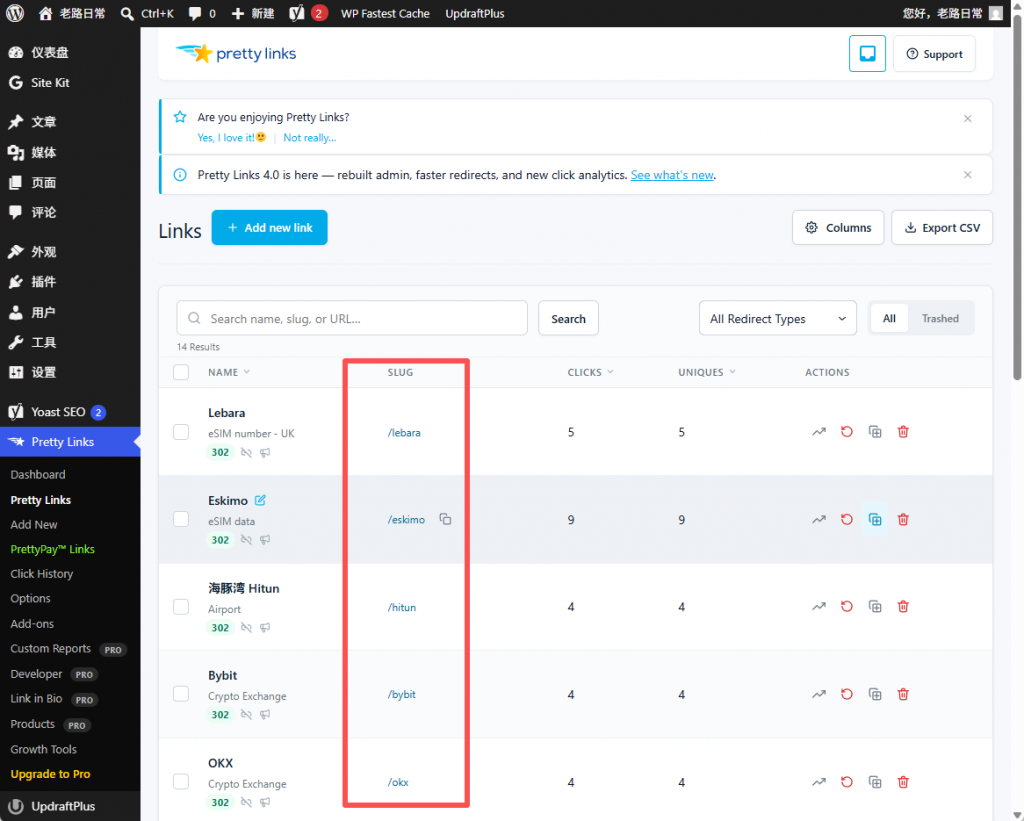1024x821 pixels.
Task: Delete the Eskimo link
Action: (x=903, y=519)
